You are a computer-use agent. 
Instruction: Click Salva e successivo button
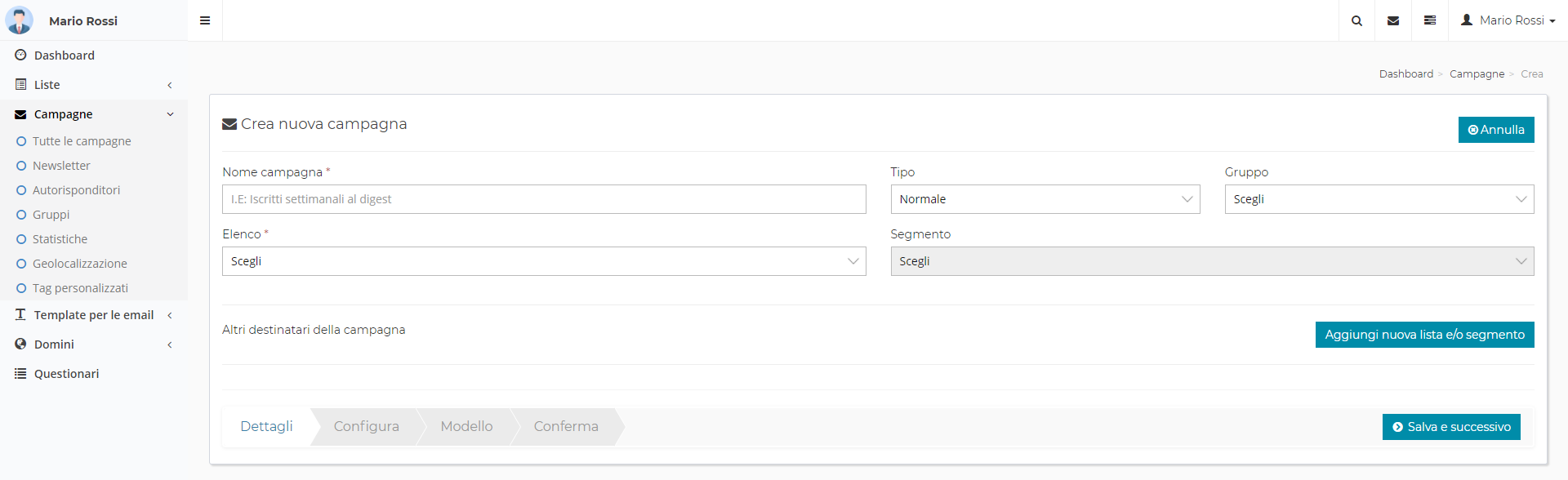click(x=1450, y=427)
